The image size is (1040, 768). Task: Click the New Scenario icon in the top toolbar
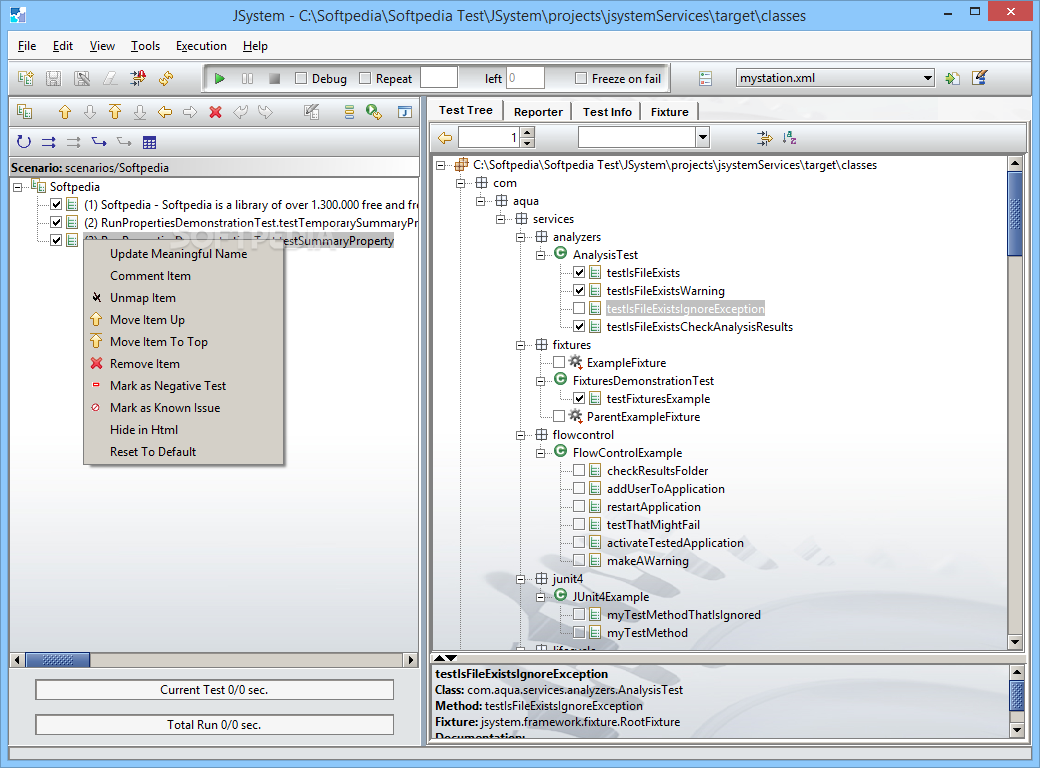25,78
